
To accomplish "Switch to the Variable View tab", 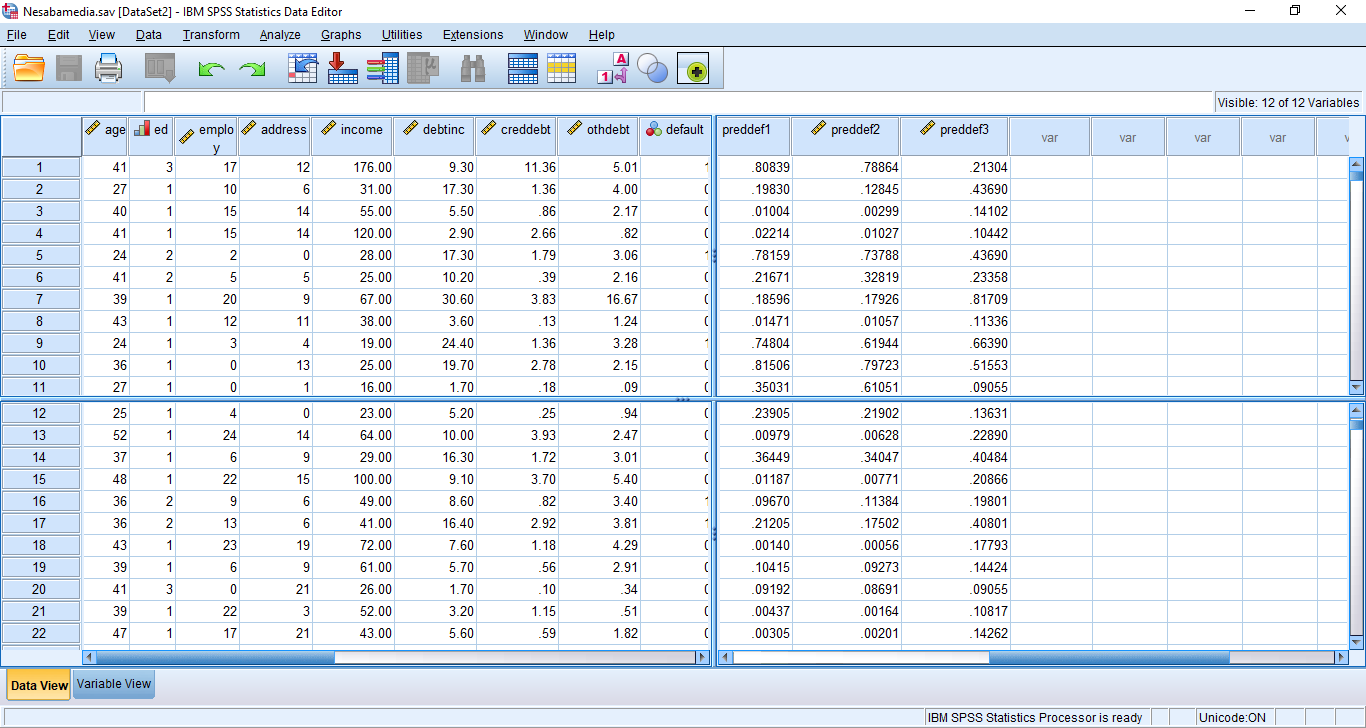I will (114, 684).
